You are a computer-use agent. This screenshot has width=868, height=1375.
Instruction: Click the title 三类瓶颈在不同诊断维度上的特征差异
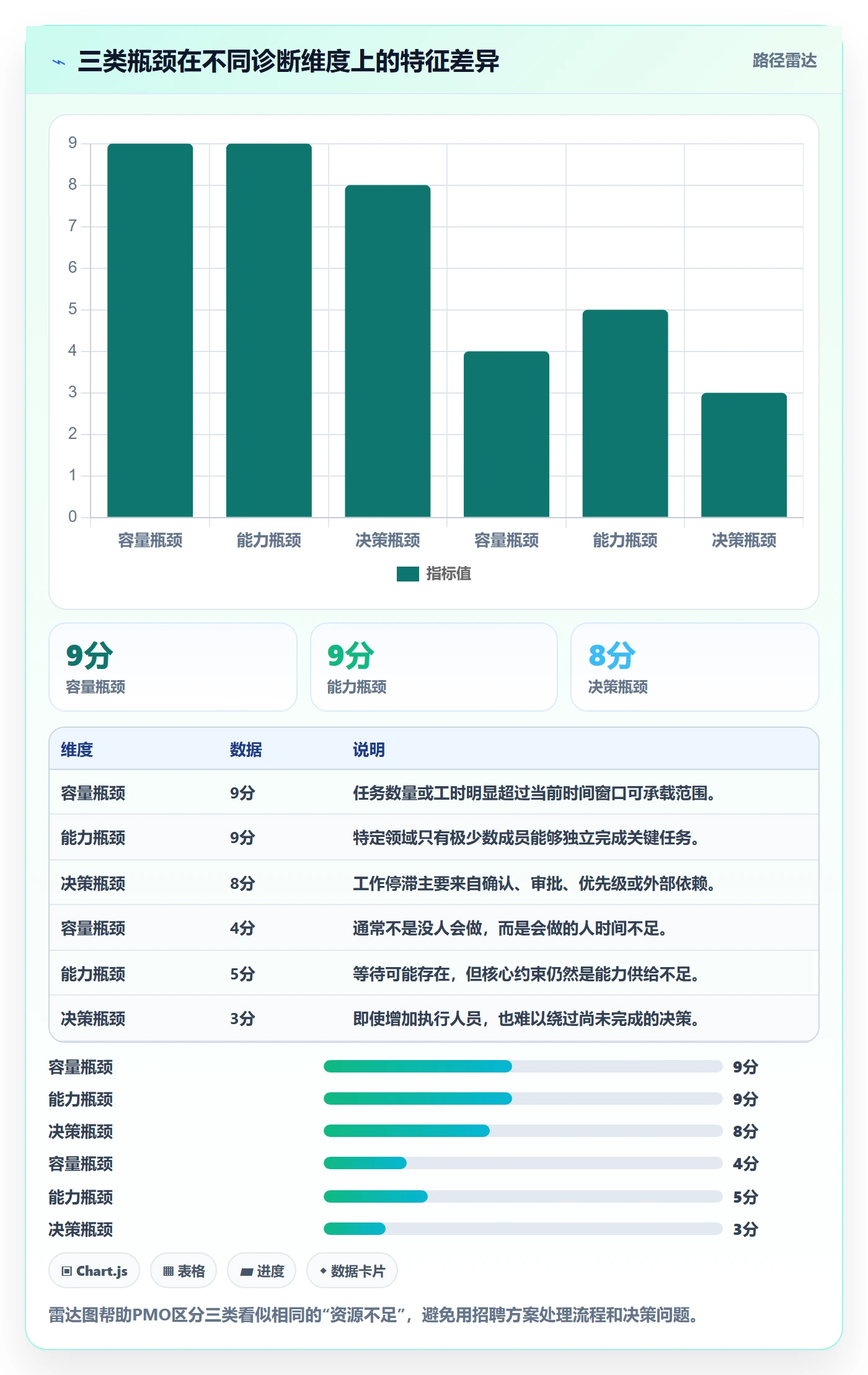[288, 61]
